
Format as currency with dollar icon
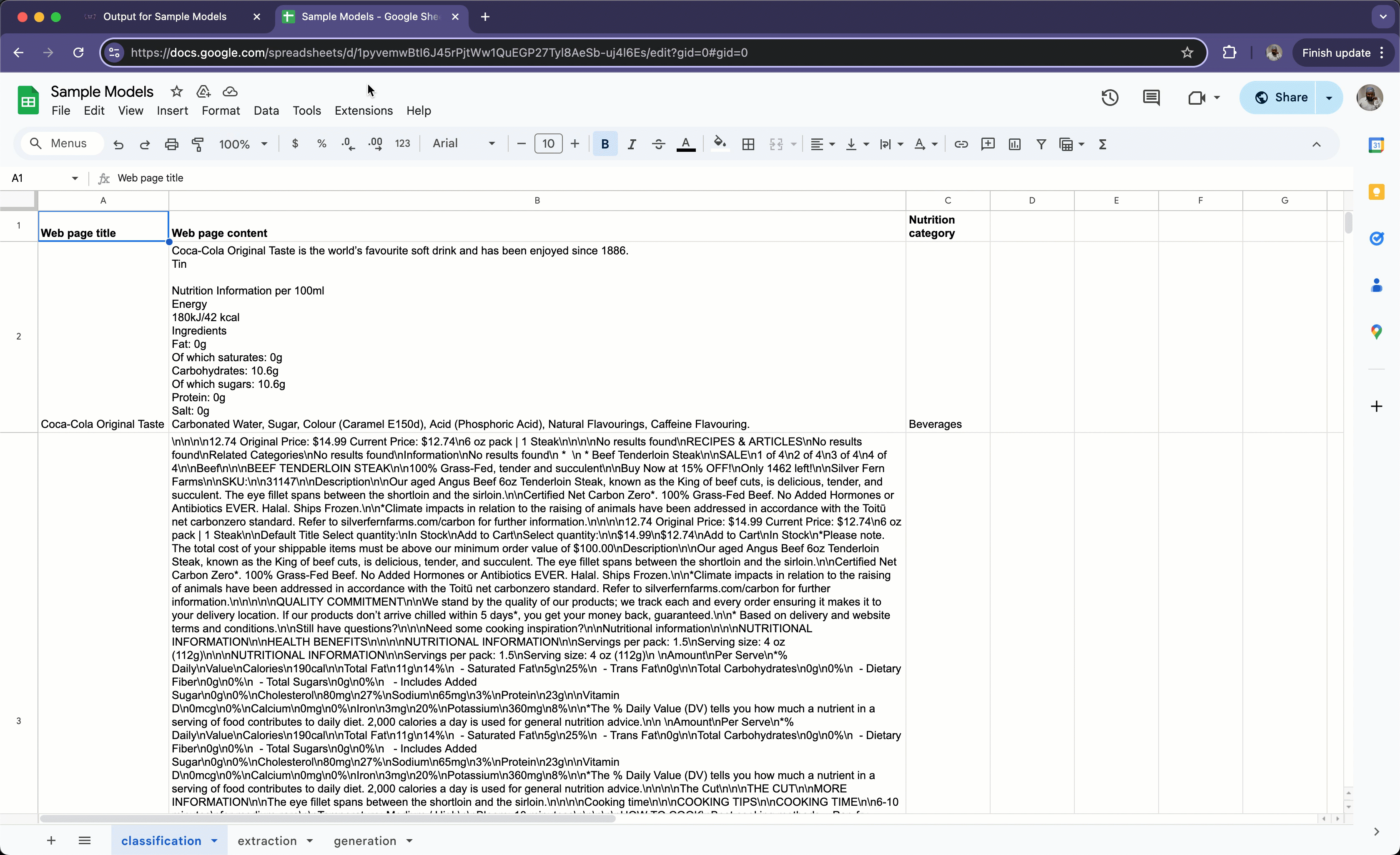tap(295, 144)
